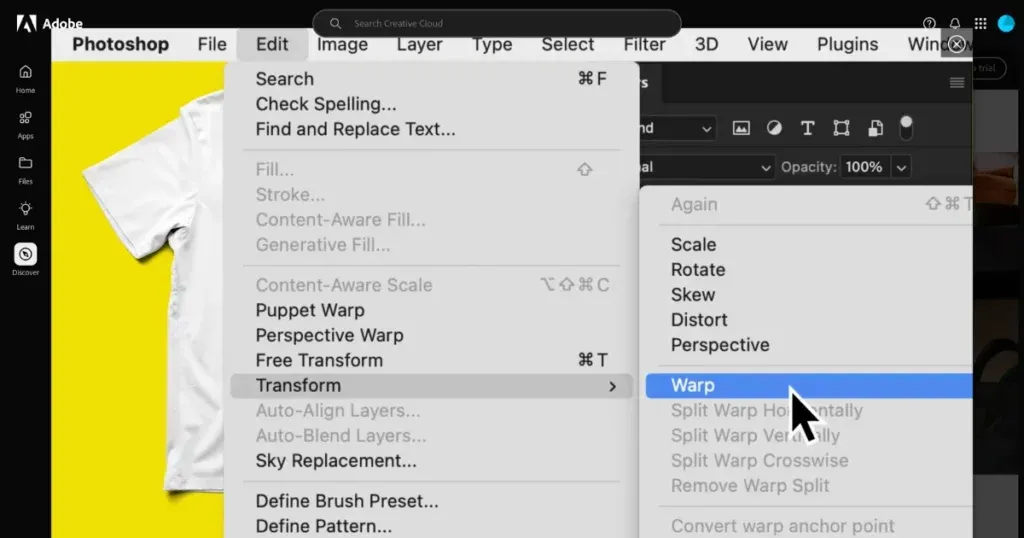The height and width of the screenshot is (538, 1024).
Task: Click Perspective in Transform submenu
Action: [x=720, y=345]
